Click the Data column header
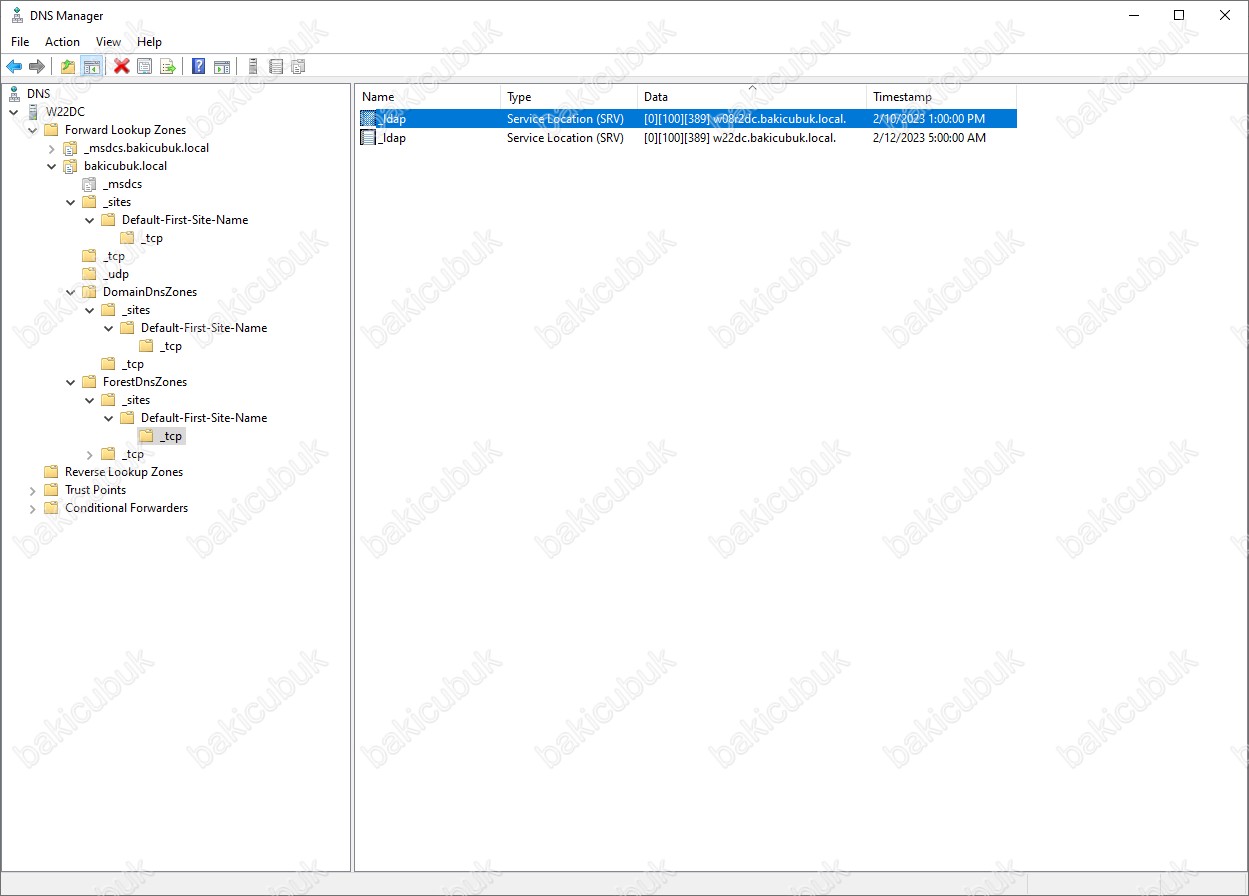Image resolution: width=1249 pixels, height=896 pixels. point(655,97)
